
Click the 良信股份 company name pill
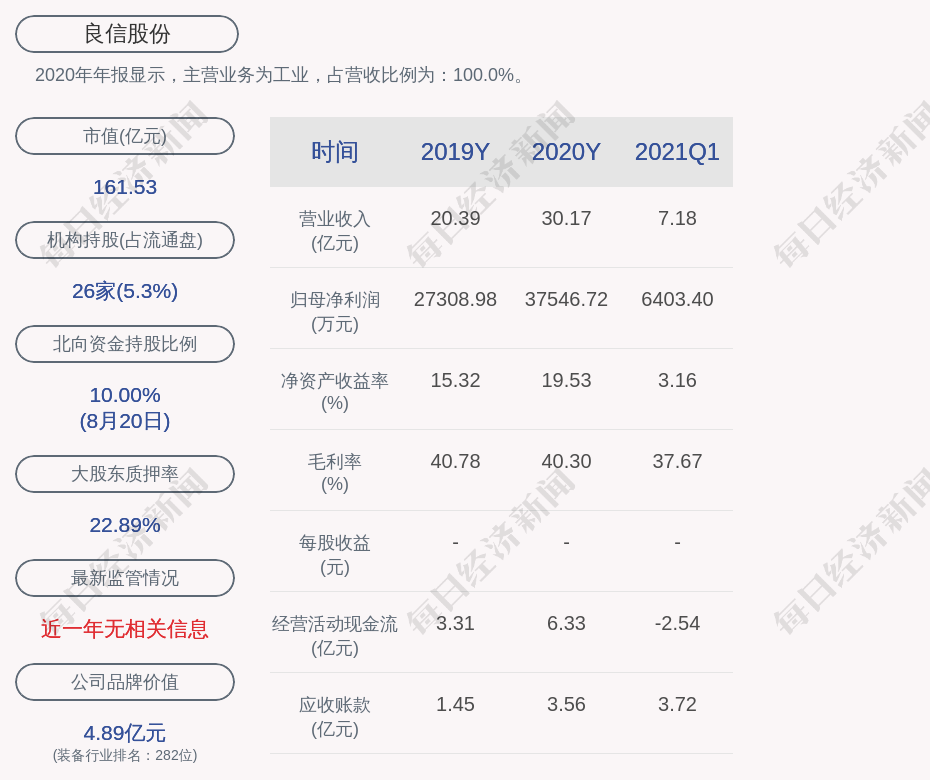pyautogui.click(x=127, y=34)
